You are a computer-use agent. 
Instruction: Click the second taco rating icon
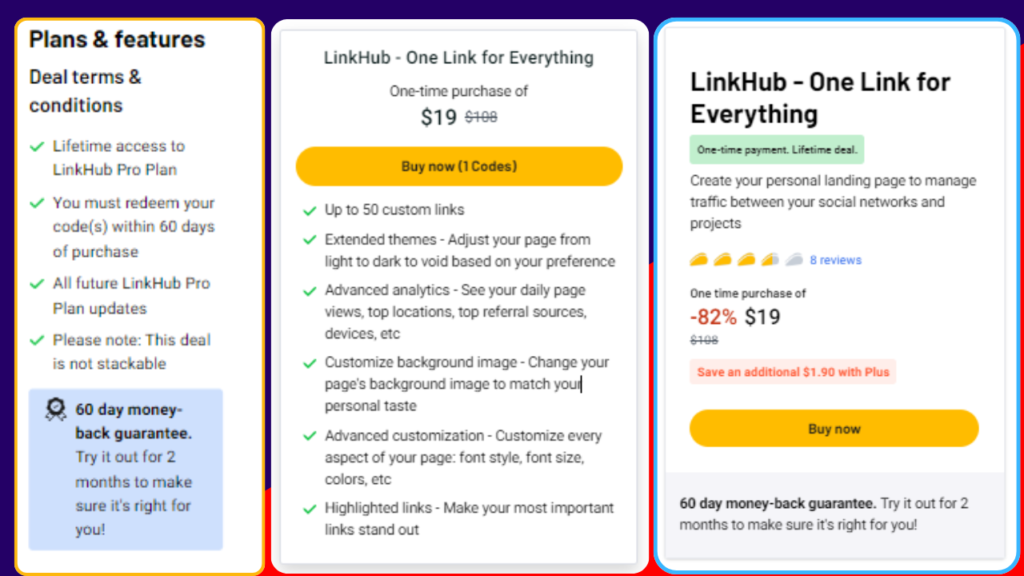(722, 260)
